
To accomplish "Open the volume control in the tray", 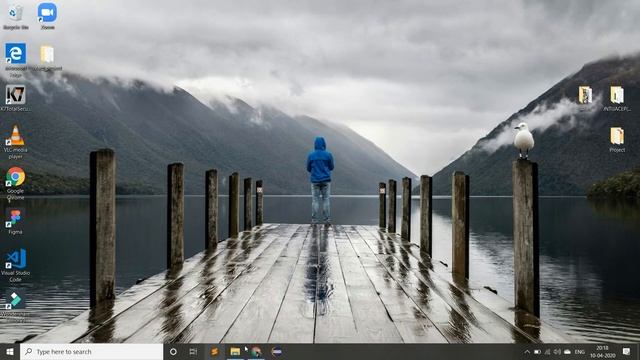I will [557, 351].
